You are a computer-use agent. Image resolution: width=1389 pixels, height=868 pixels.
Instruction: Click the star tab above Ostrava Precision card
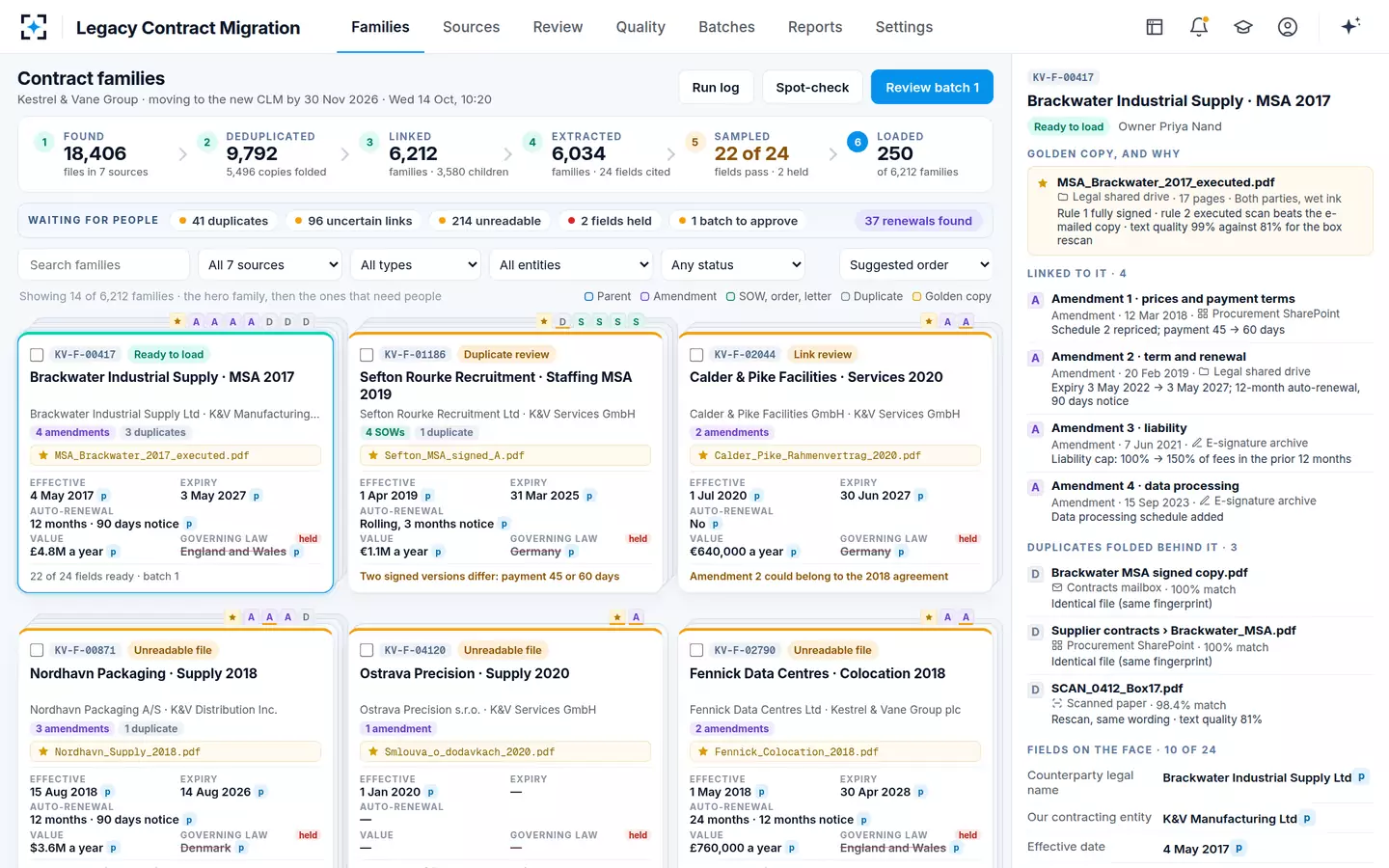click(617, 617)
